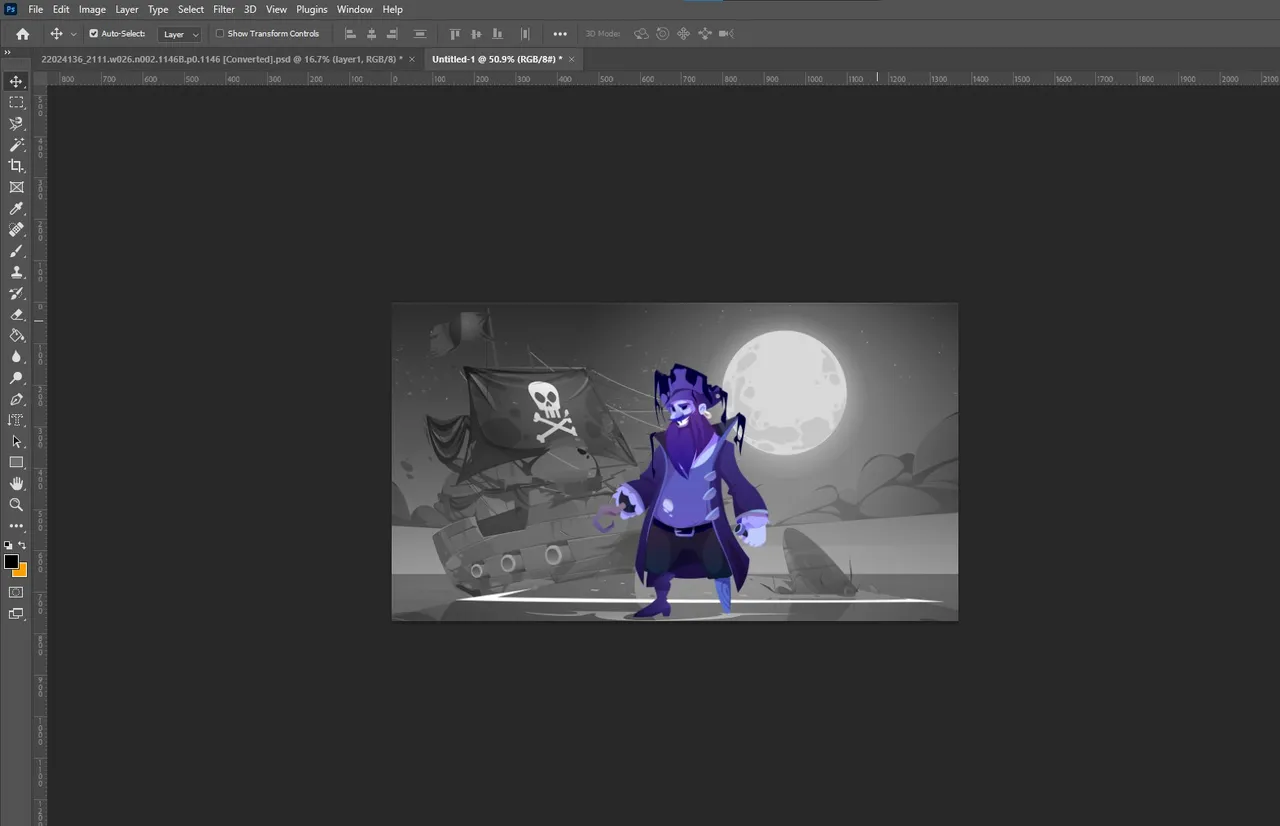Viewport: 1280px width, 826px height.
Task: Open the Filter menu
Action: [224, 9]
